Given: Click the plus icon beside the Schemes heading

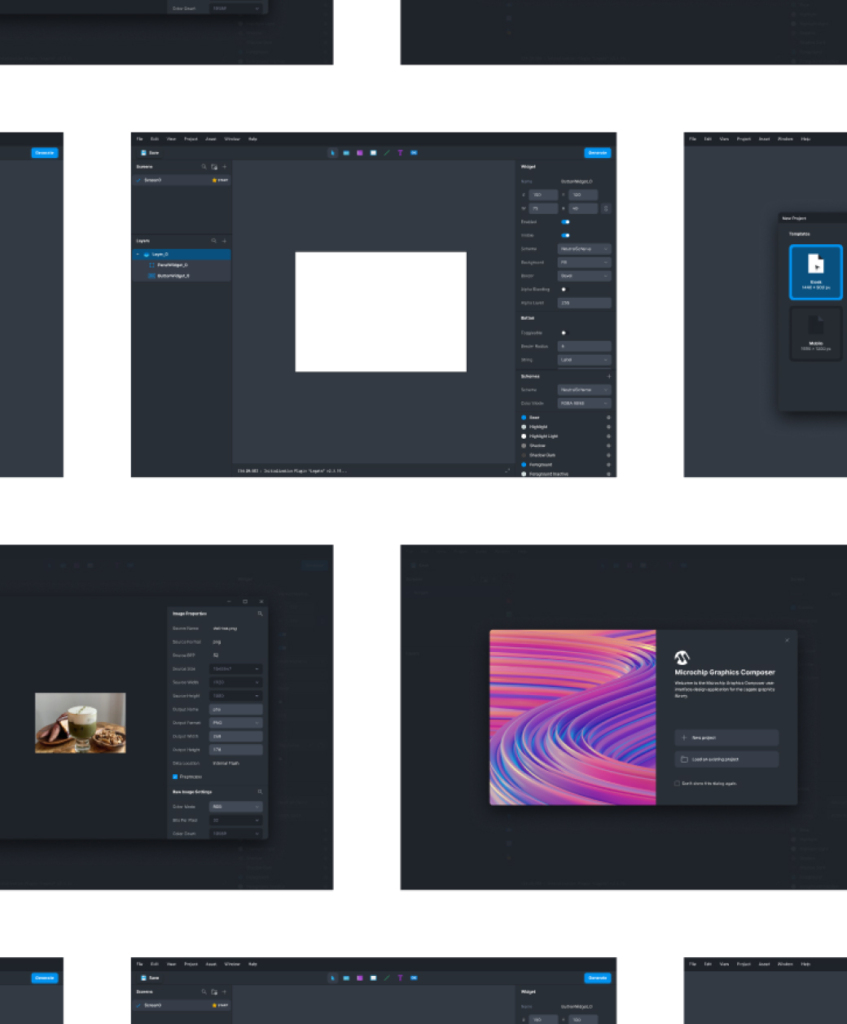Looking at the screenshot, I should click(609, 376).
